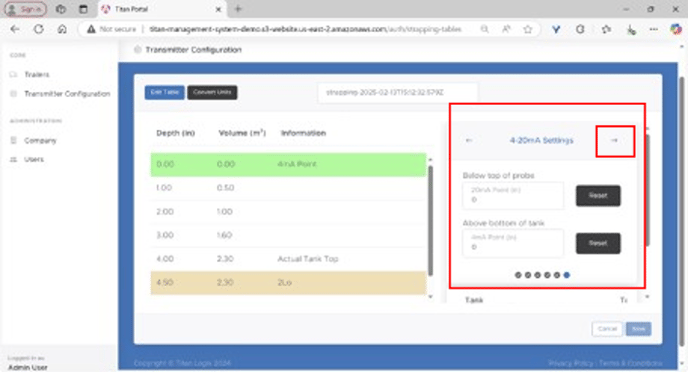Click the strapping table vertical scrollbar thumb
Image resolution: width=688 pixels, height=372 pixels.
[430, 220]
